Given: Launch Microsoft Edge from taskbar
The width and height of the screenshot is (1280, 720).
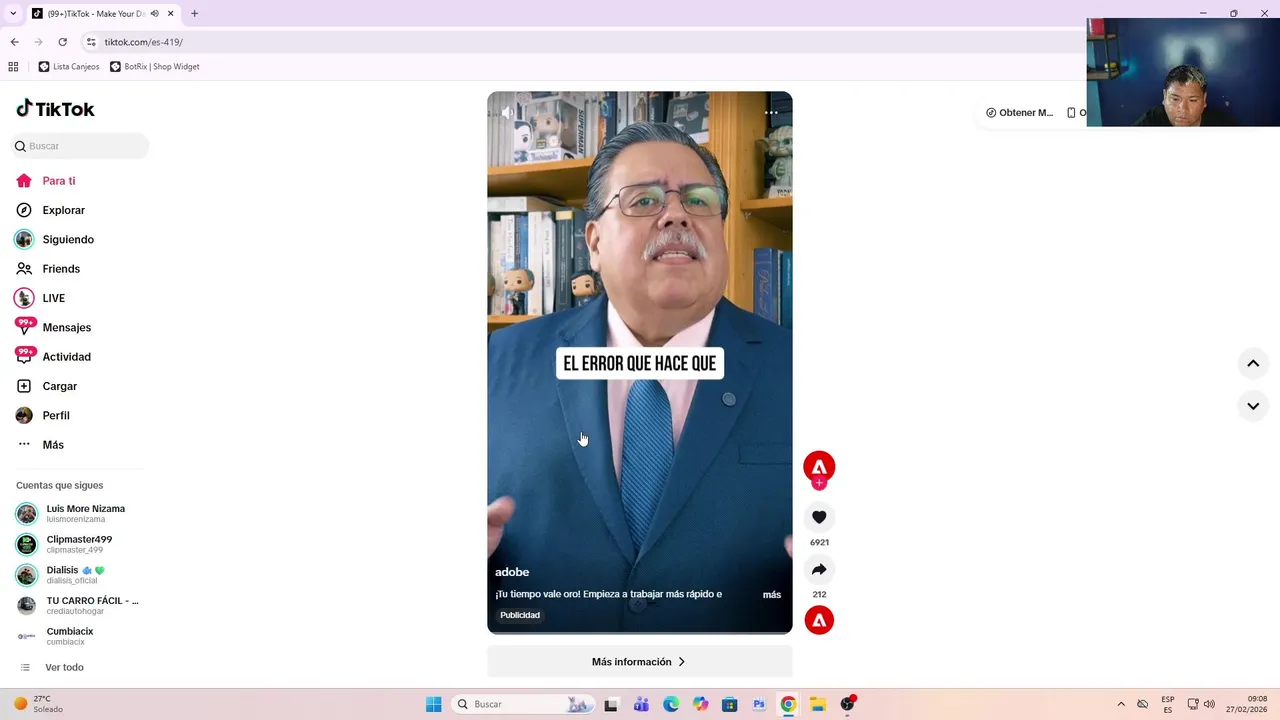Looking at the screenshot, I should click(671, 704).
